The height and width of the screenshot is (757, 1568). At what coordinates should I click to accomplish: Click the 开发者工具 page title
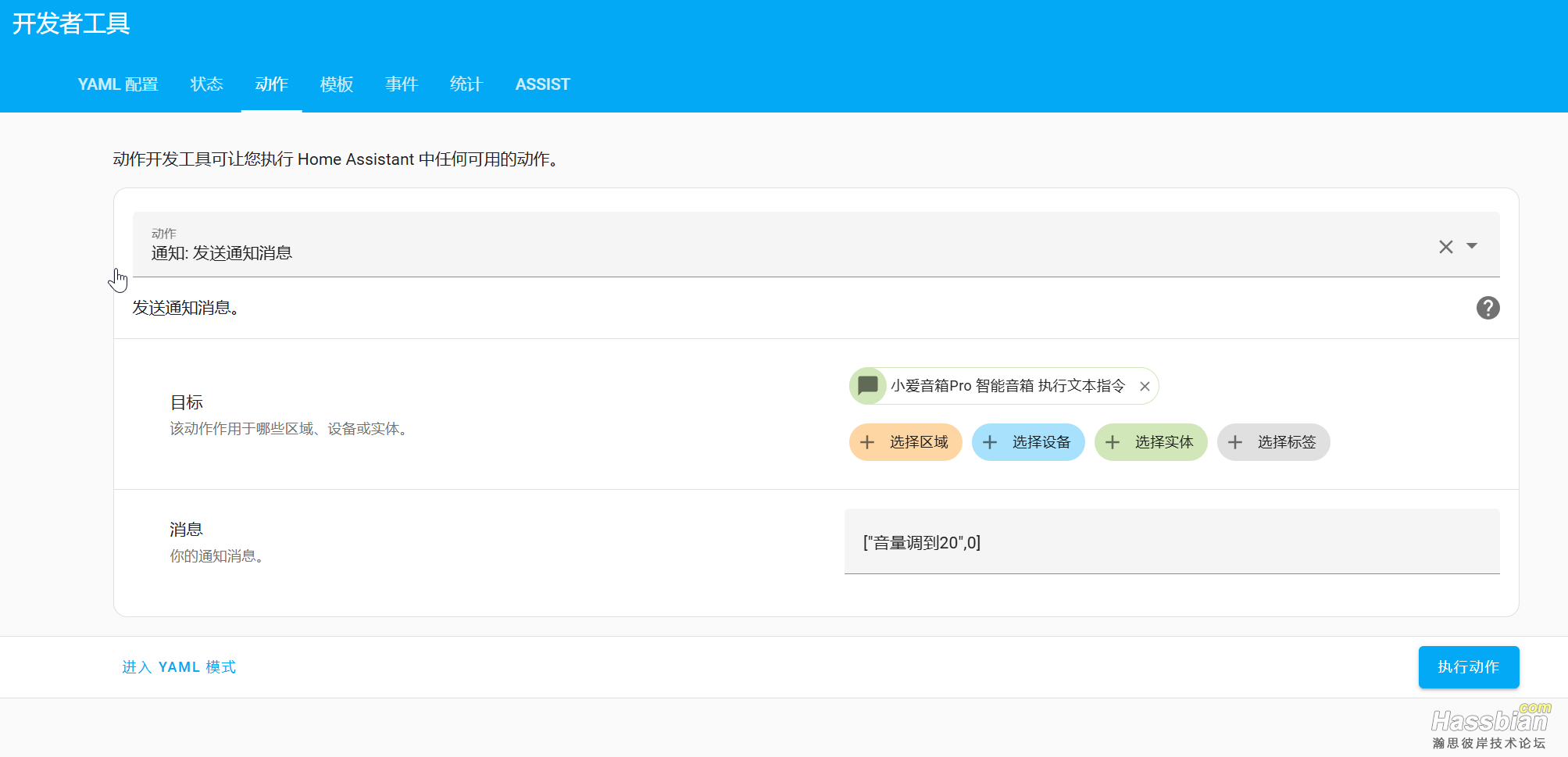coord(71,23)
